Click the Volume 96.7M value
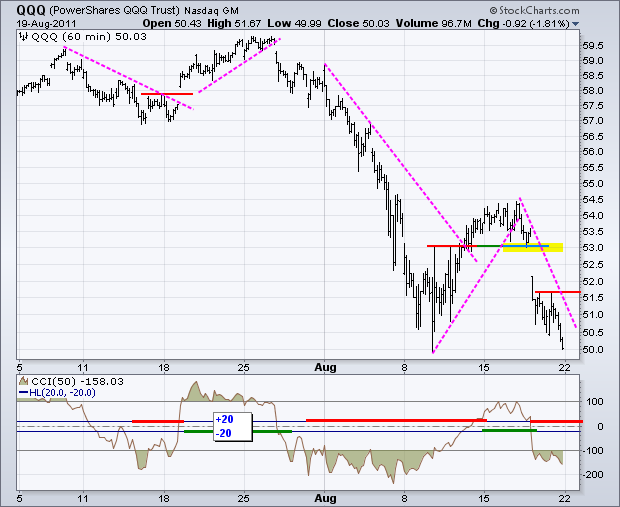The width and height of the screenshot is (620, 507). 434,23
